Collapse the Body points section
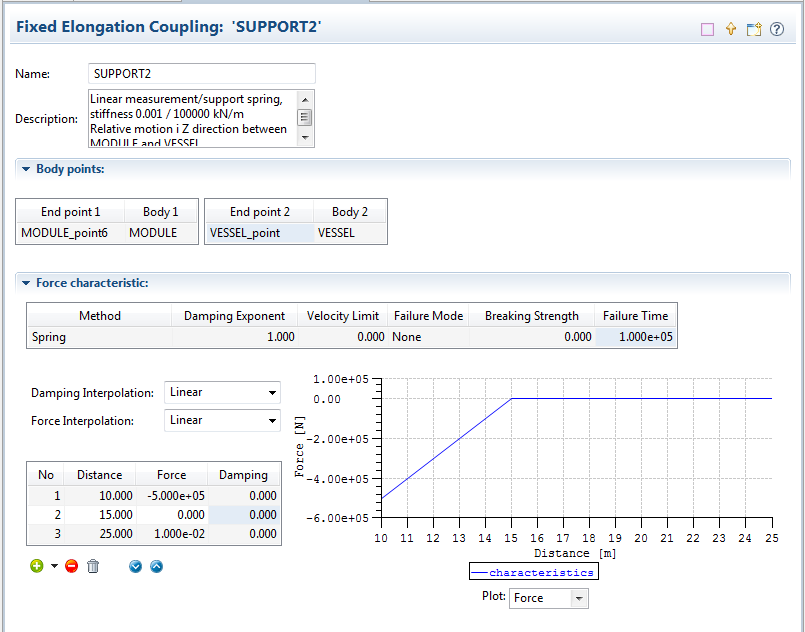 click(x=26, y=169)
